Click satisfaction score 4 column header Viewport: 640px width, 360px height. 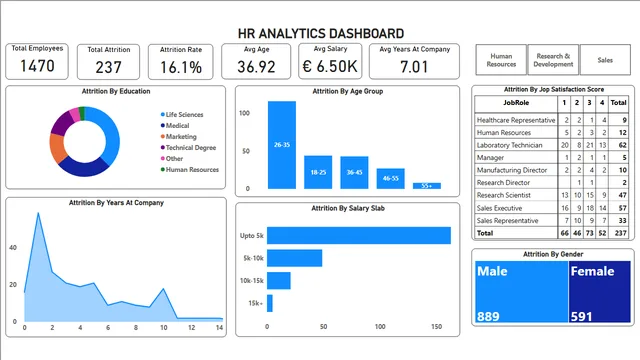(602, 103)
